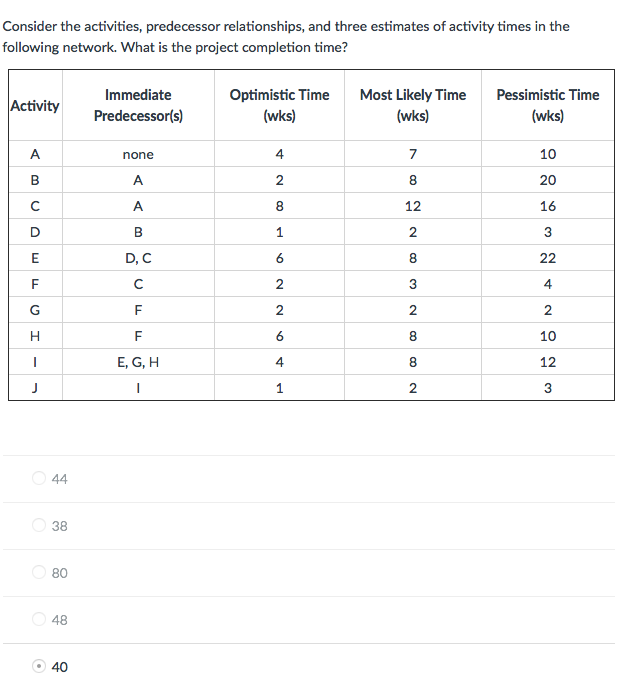Click the selected 40 radio button

pyautogui.click(x=39, y=667)
